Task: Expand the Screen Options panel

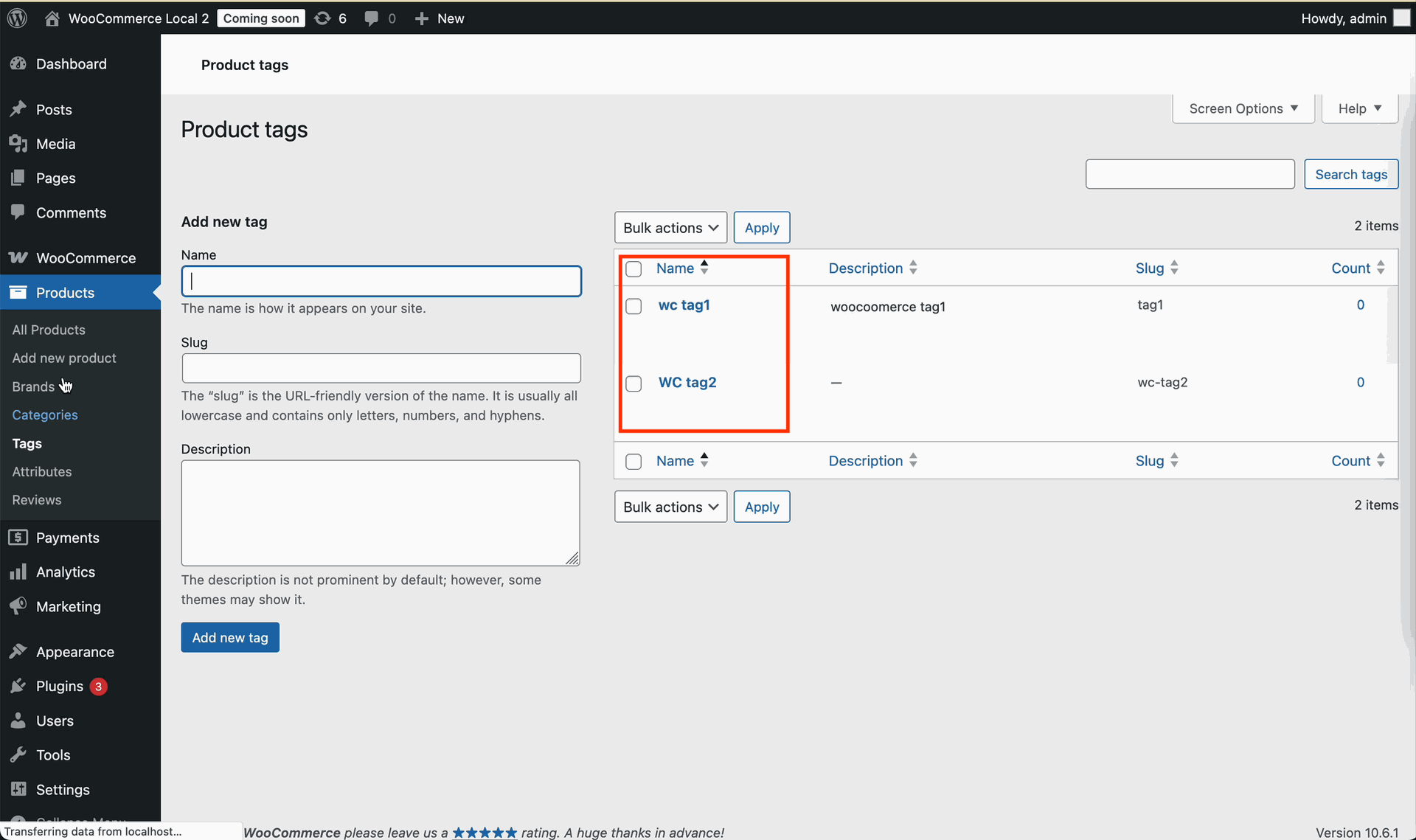Action: point(1243,108)
